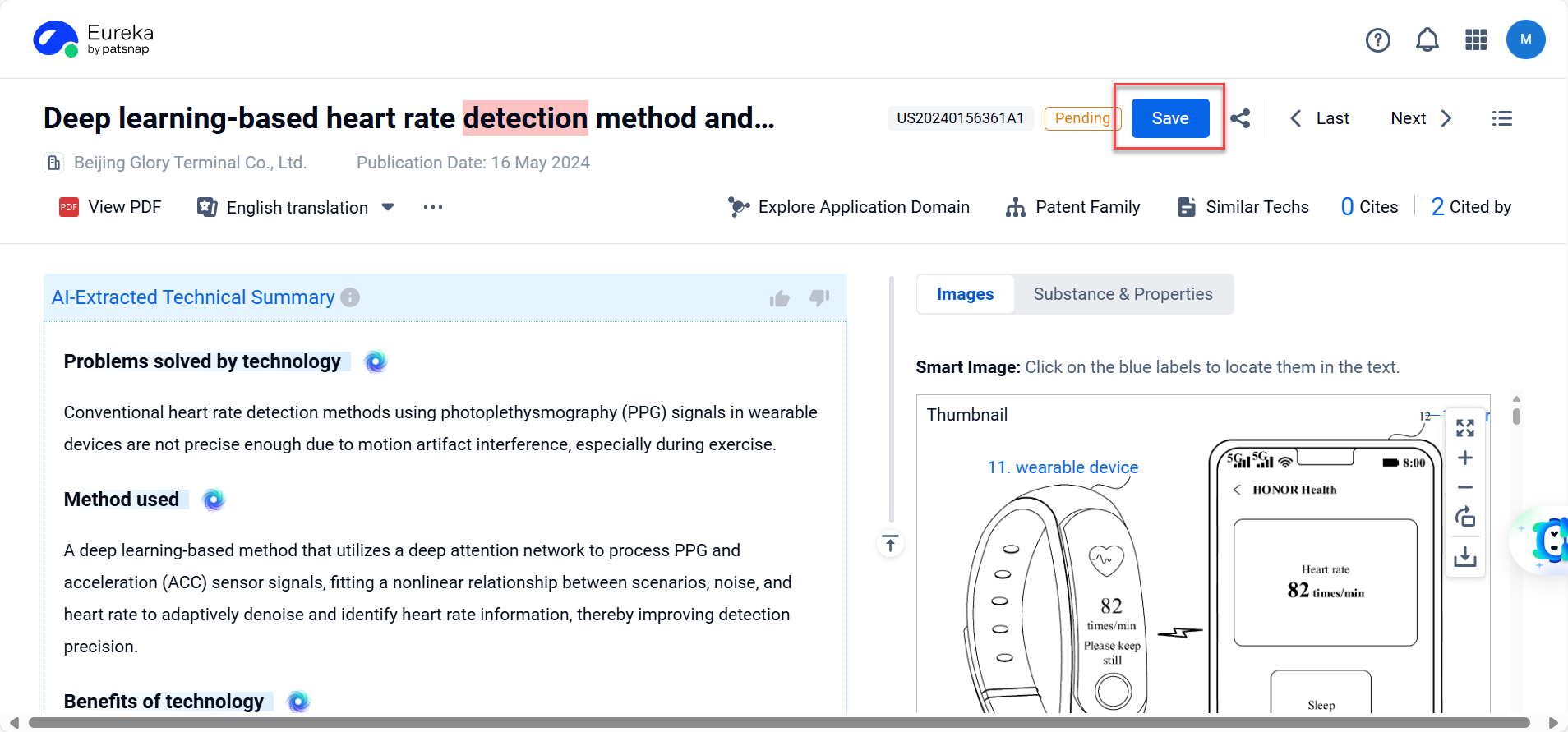Like the AI-extracted summary with thumbs up

[779, 298]
